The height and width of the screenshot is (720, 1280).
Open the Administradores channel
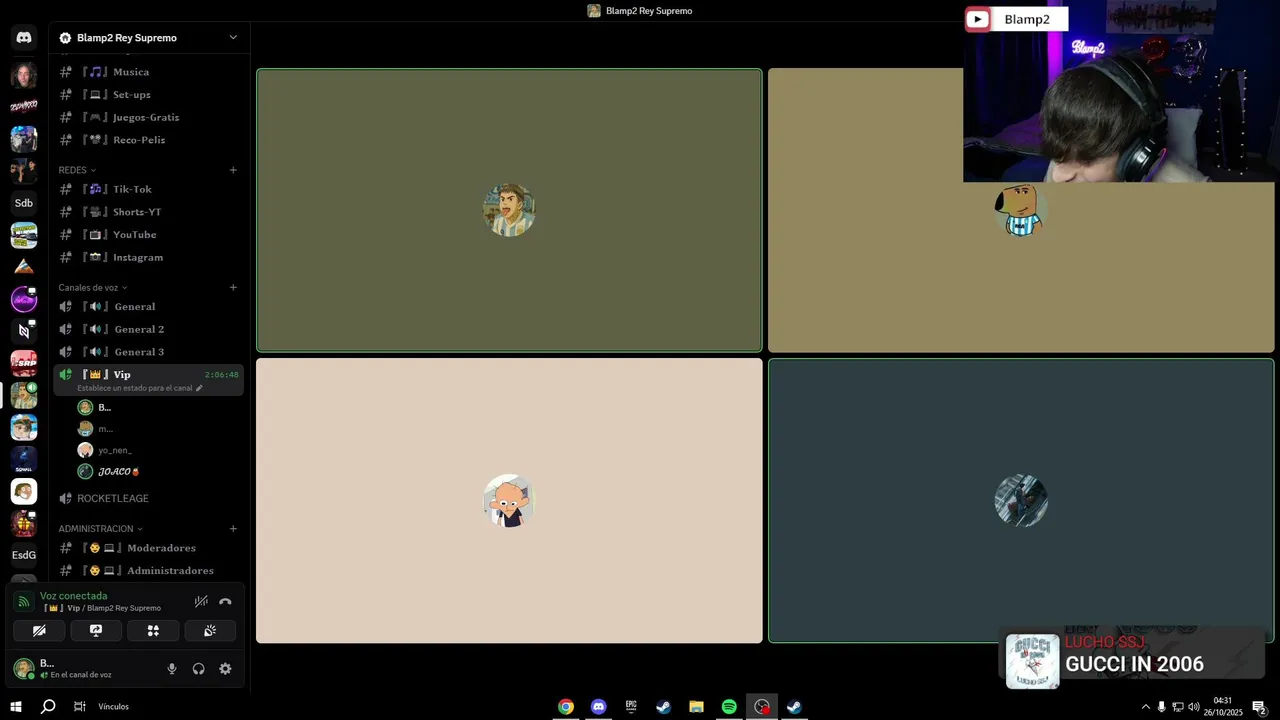(149, 570)
